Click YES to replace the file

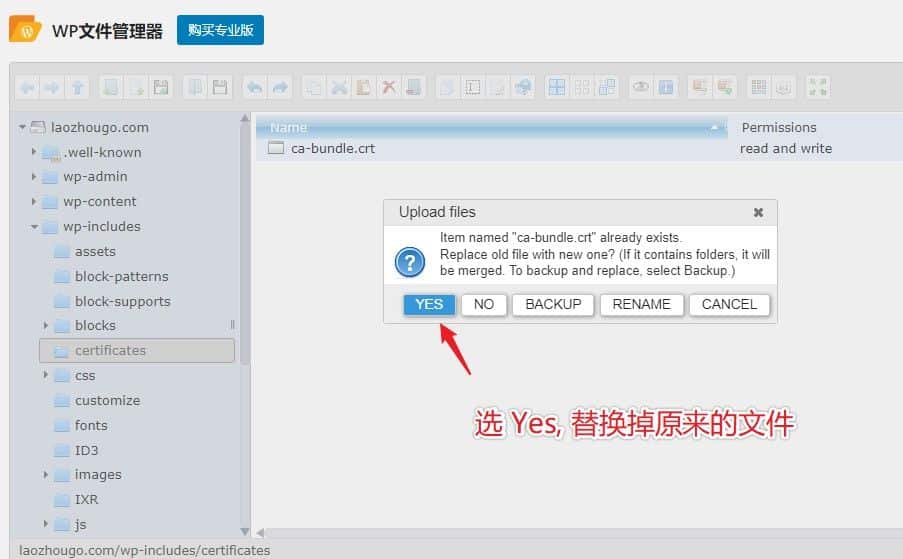tap(429, 305)
